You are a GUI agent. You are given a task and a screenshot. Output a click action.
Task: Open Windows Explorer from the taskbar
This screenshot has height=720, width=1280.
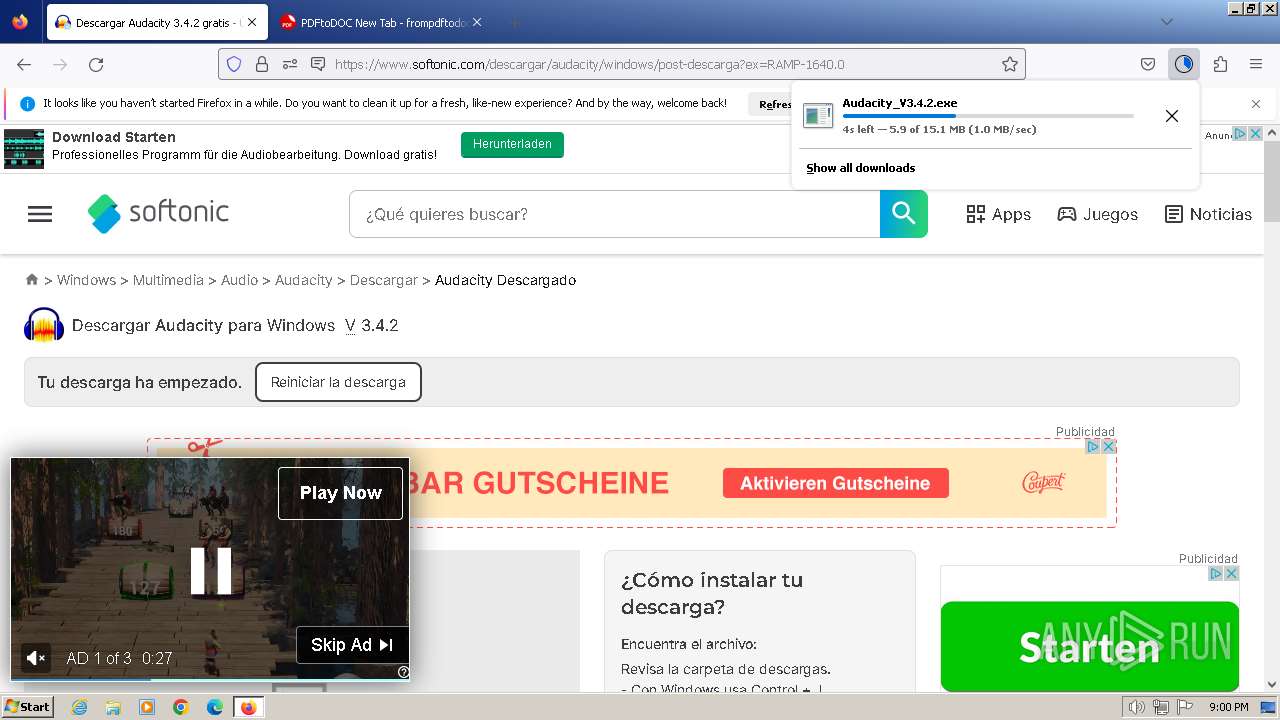click(113, 707)
